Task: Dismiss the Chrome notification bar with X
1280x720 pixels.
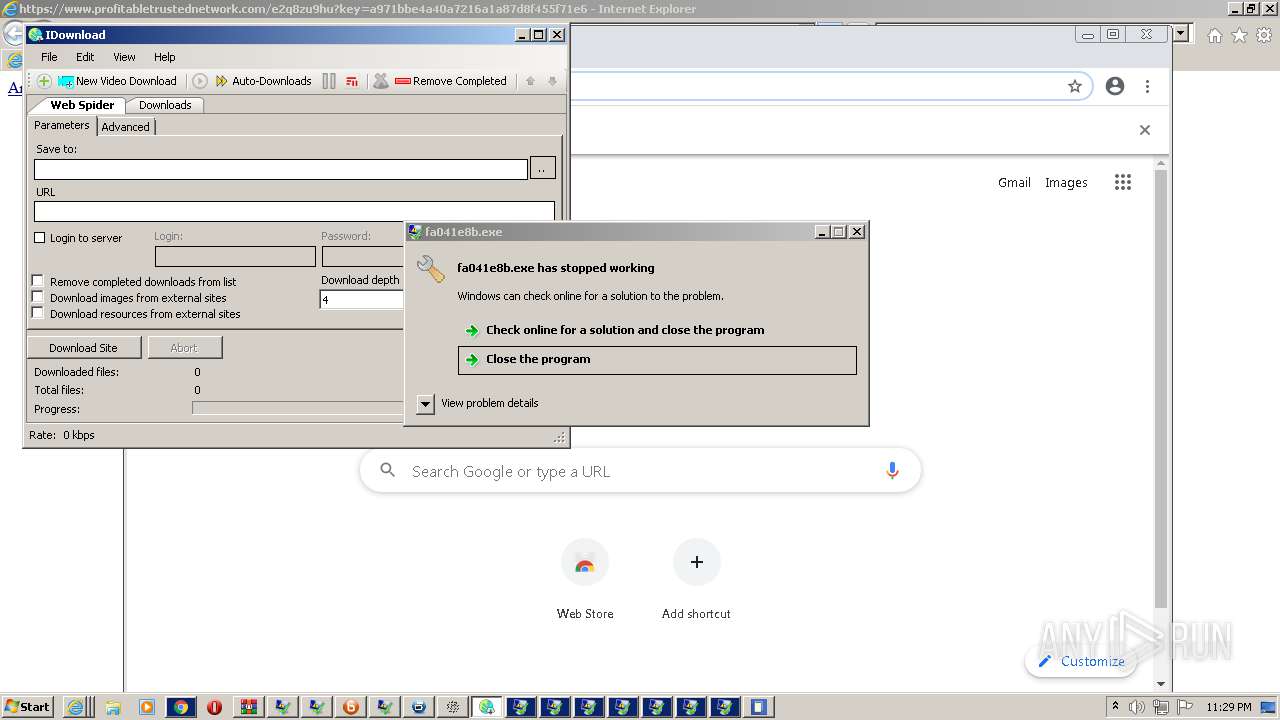Action: click(1145, 130)
